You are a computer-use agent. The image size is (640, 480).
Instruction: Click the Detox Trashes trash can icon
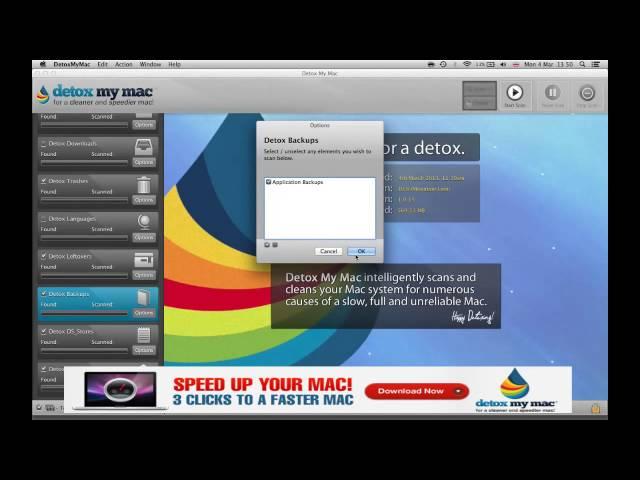coord(144,184)
